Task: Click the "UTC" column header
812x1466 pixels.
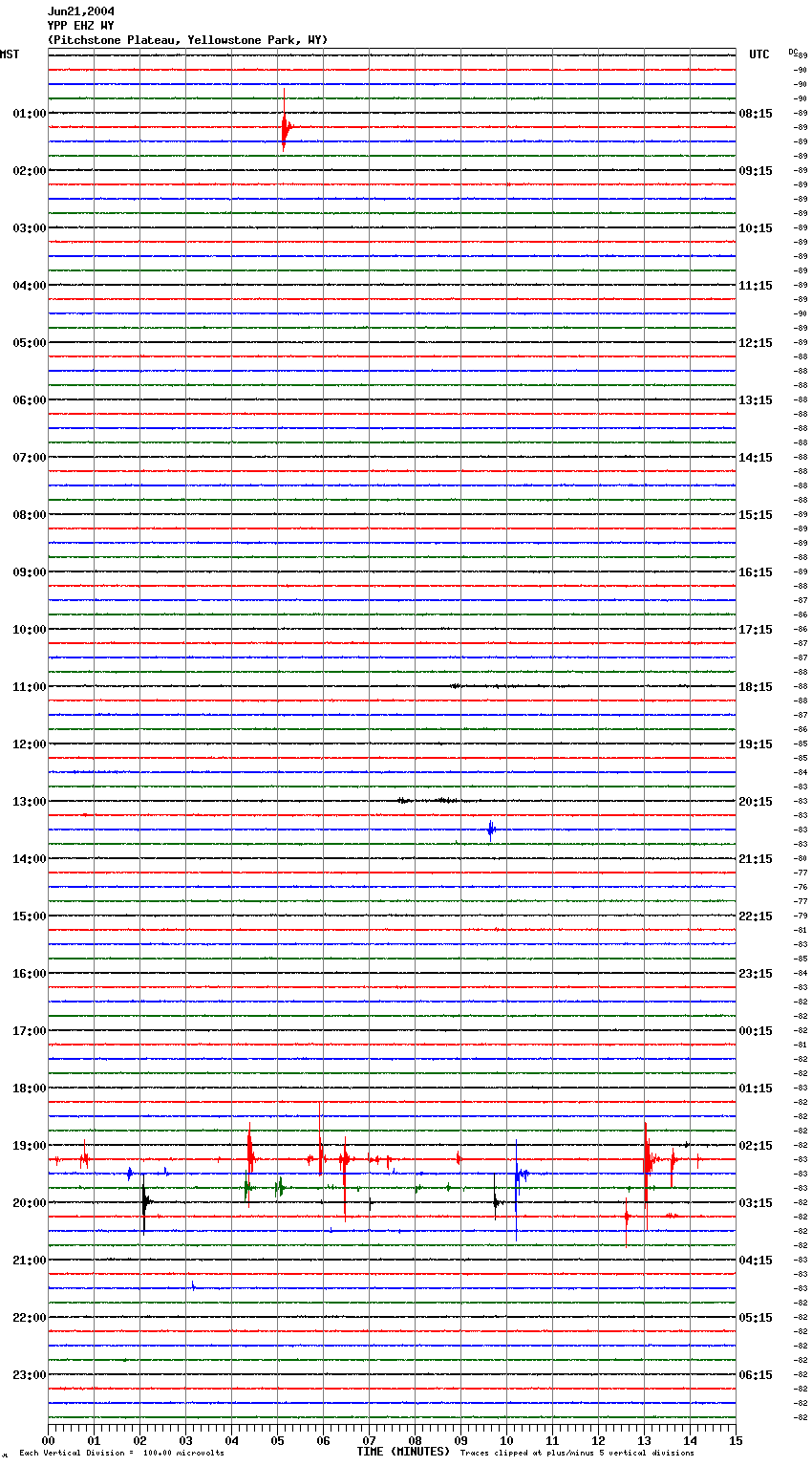Action: (759, 54)
